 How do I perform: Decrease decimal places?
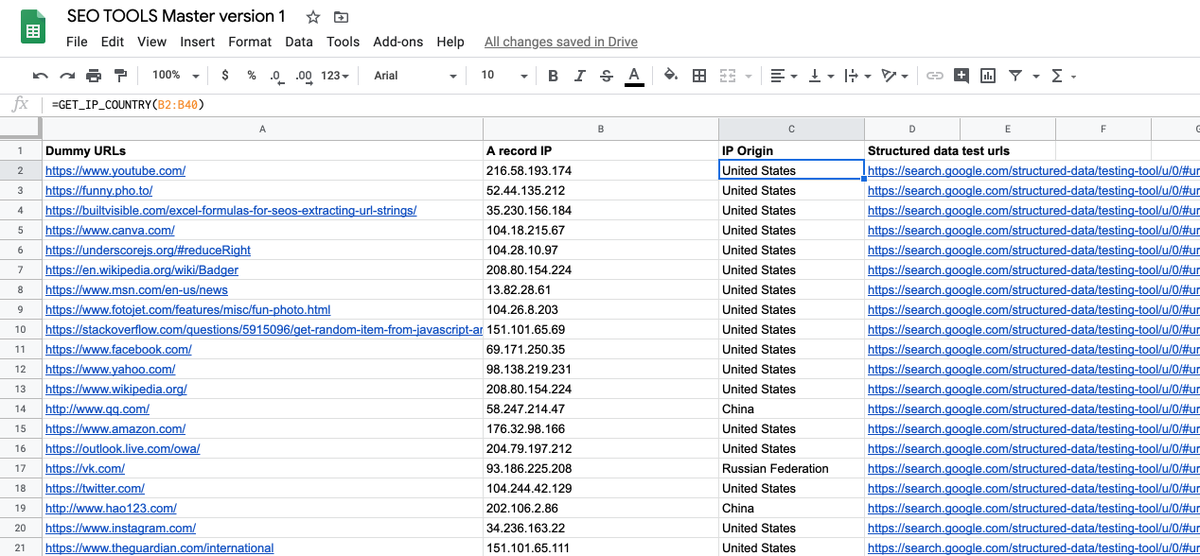(277, 75)
